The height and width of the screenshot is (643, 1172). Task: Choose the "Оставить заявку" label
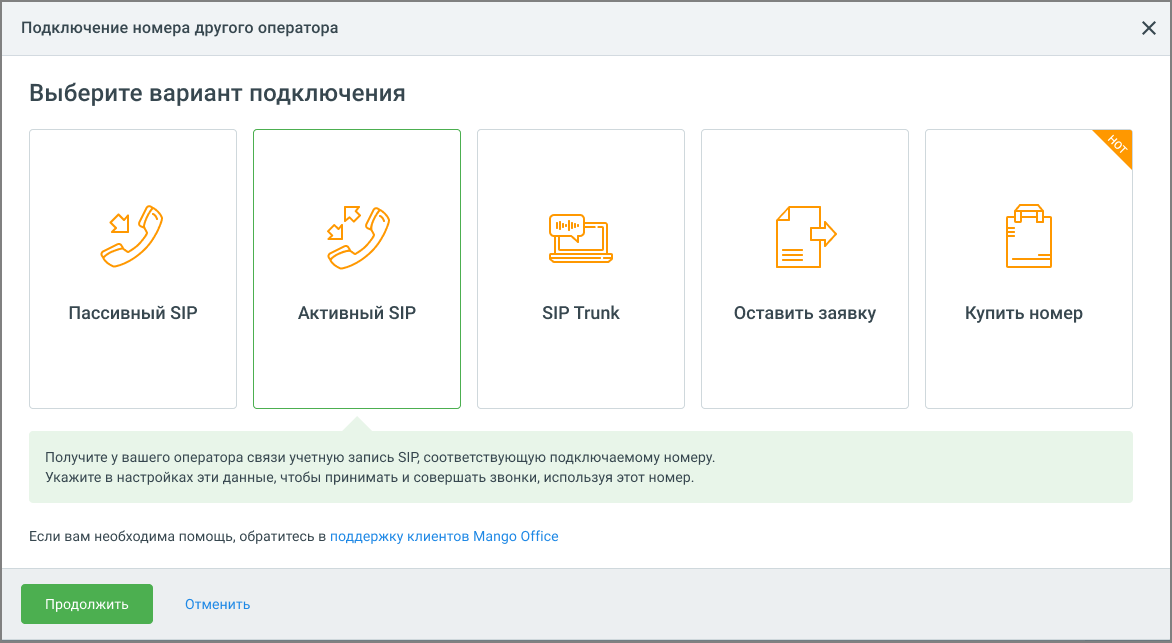(805, 313)
